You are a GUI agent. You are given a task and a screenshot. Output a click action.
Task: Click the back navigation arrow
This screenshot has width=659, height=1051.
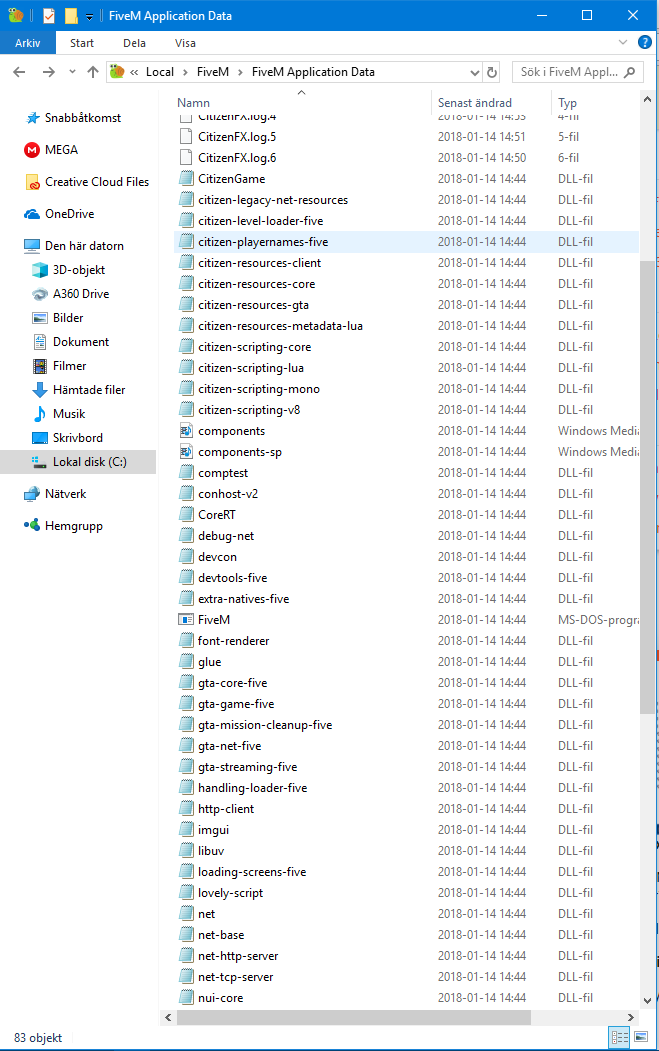coord(19,72)
